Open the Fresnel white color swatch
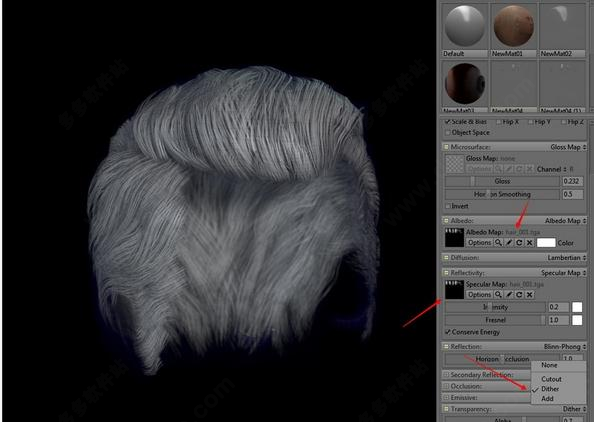The width and height of the screenshot is (594, 422). [x=577, y=320]
